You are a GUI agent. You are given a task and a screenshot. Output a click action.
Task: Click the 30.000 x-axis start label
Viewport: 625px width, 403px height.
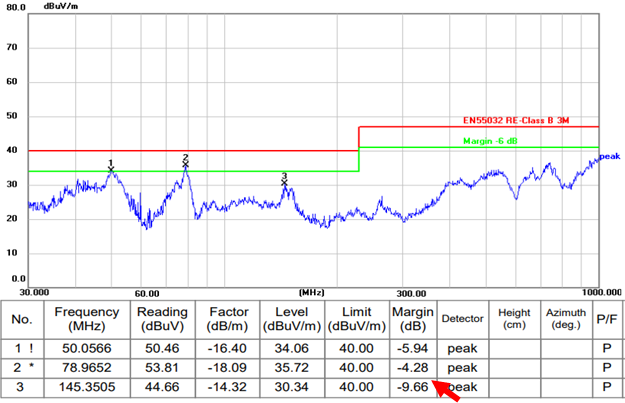(x=34, y=293)
